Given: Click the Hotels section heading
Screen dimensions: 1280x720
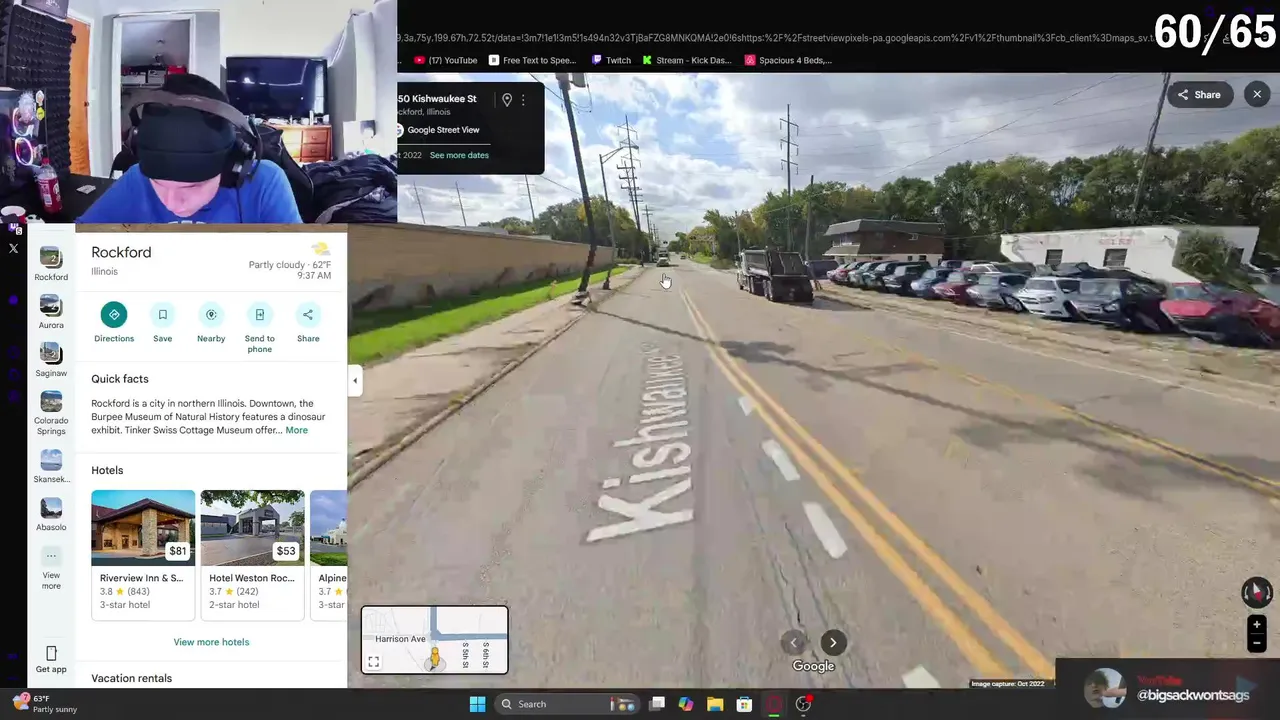Looking at the screenshot, I should click(107, 470).
